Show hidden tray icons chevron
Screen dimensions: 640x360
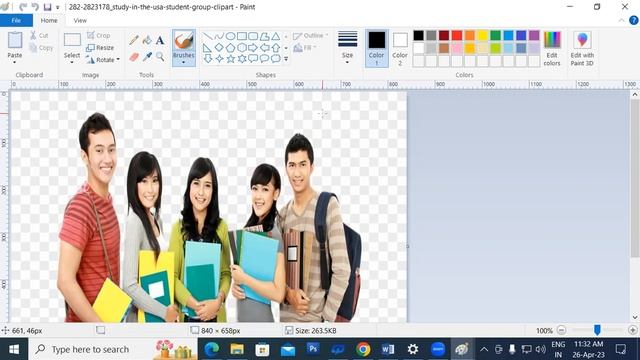(484, 349)
